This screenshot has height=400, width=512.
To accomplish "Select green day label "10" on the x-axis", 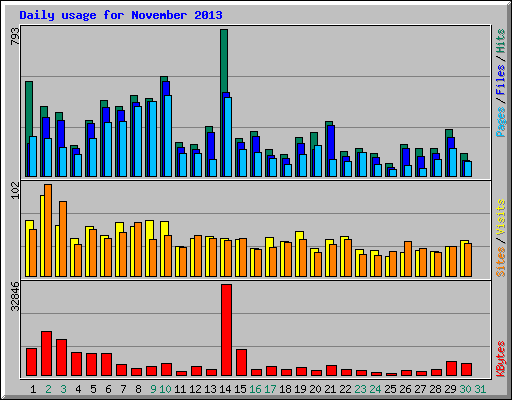I will coord(165,389).
